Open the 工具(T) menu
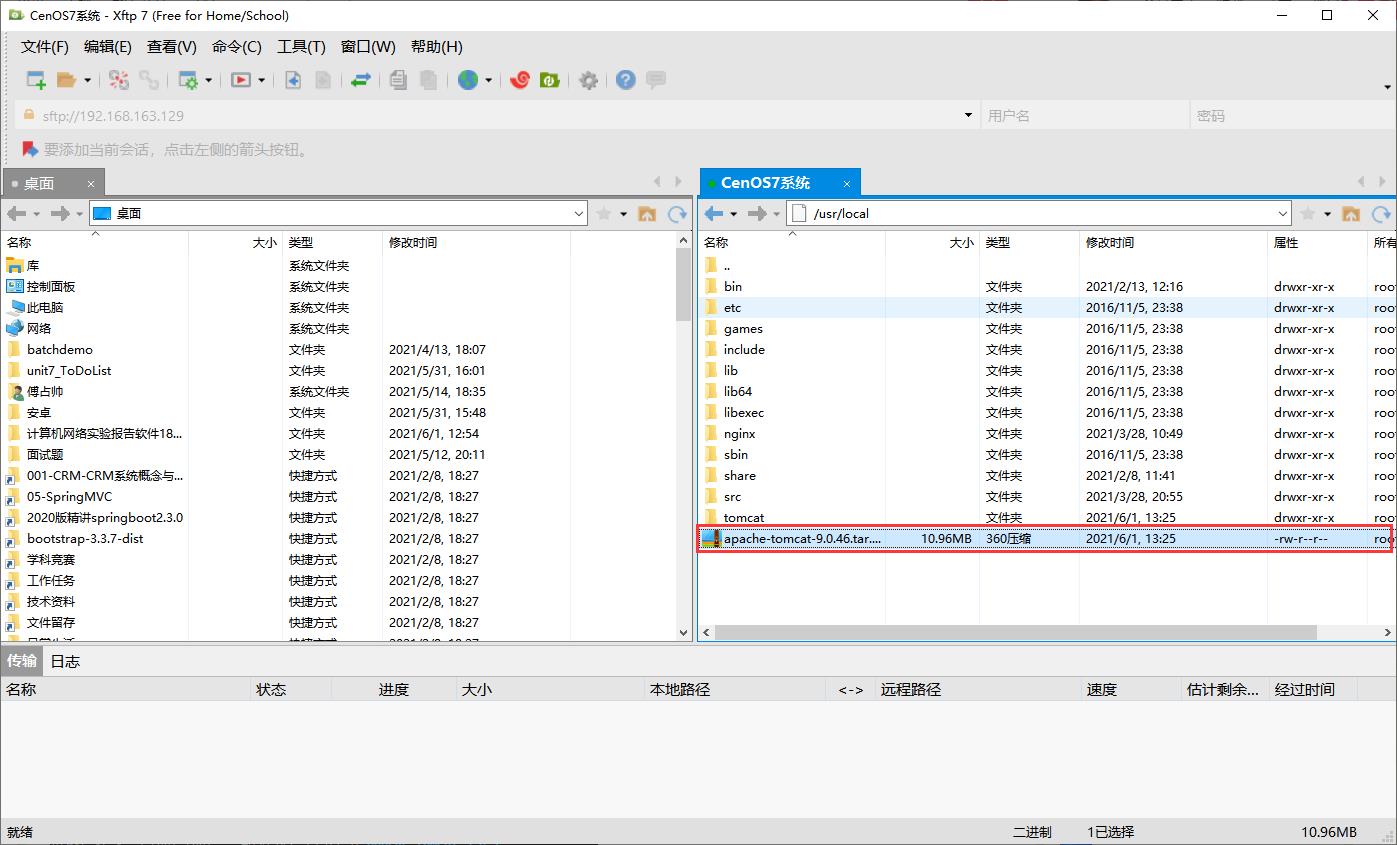 point(301,47)
